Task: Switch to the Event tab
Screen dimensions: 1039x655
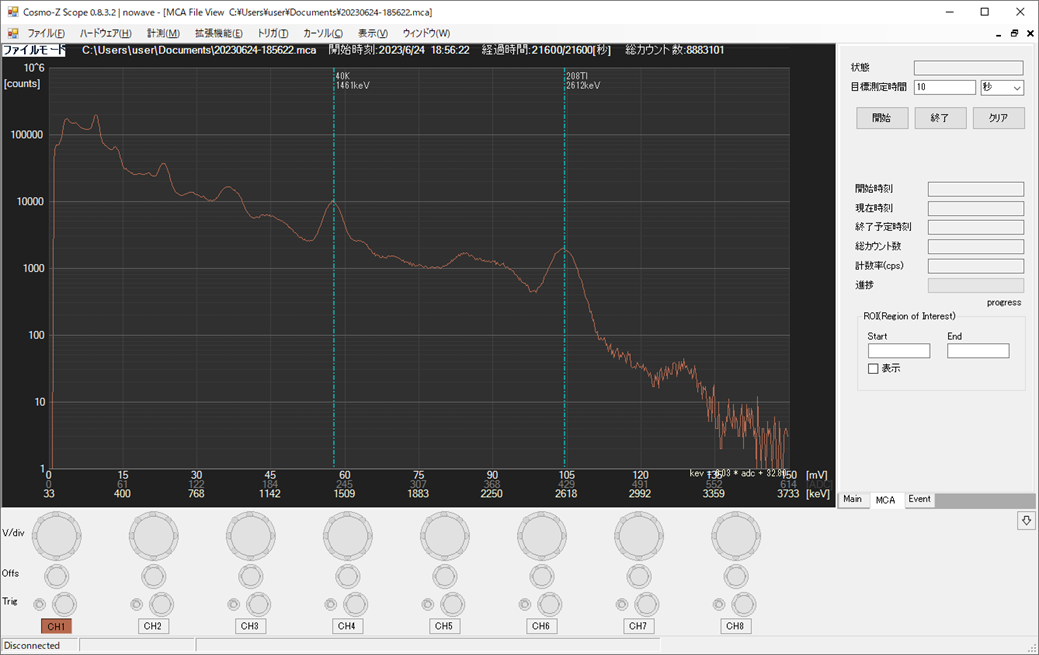Action: click(x=919, y=499)
